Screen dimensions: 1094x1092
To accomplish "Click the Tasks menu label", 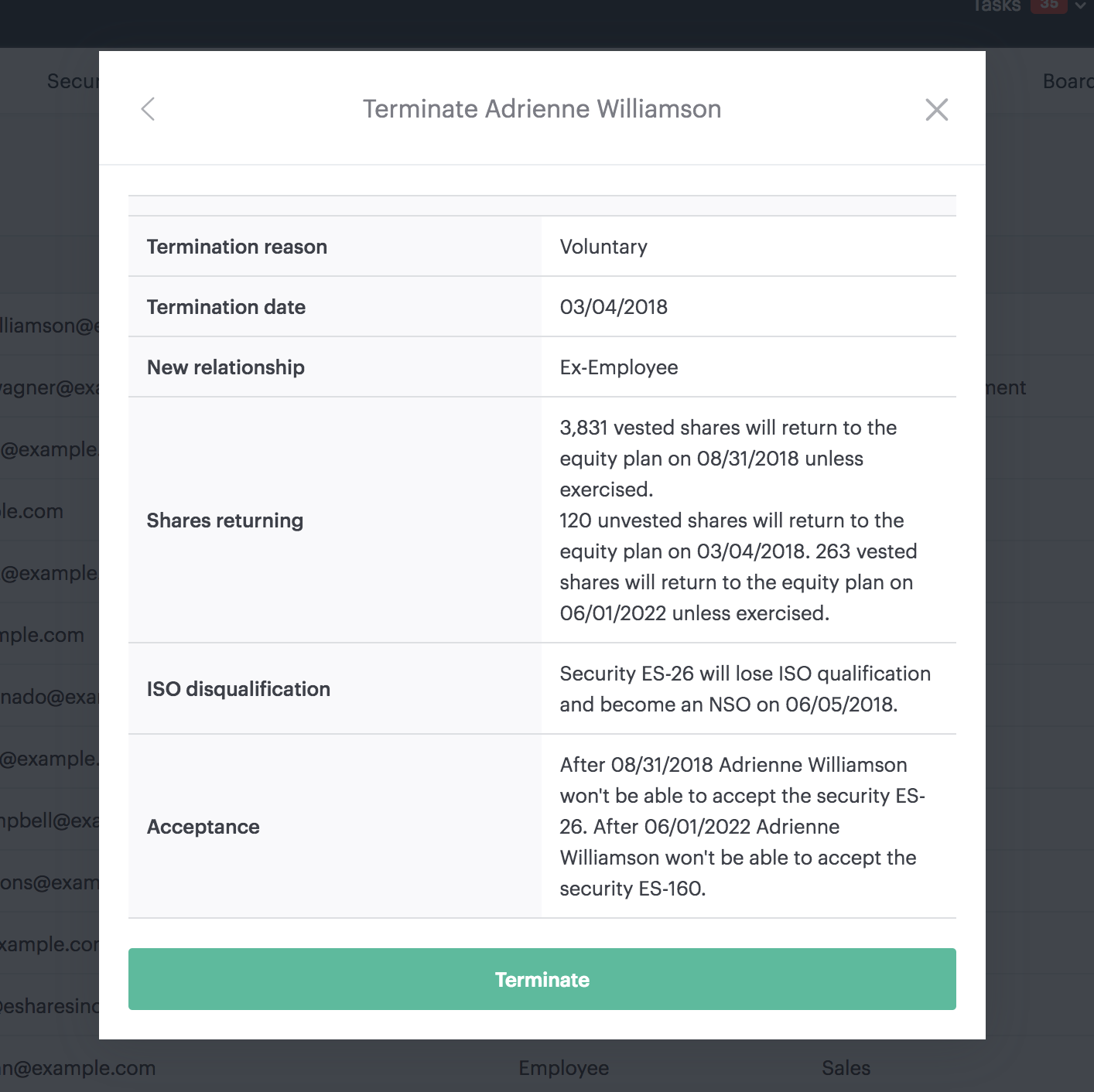I will [997, 6].
